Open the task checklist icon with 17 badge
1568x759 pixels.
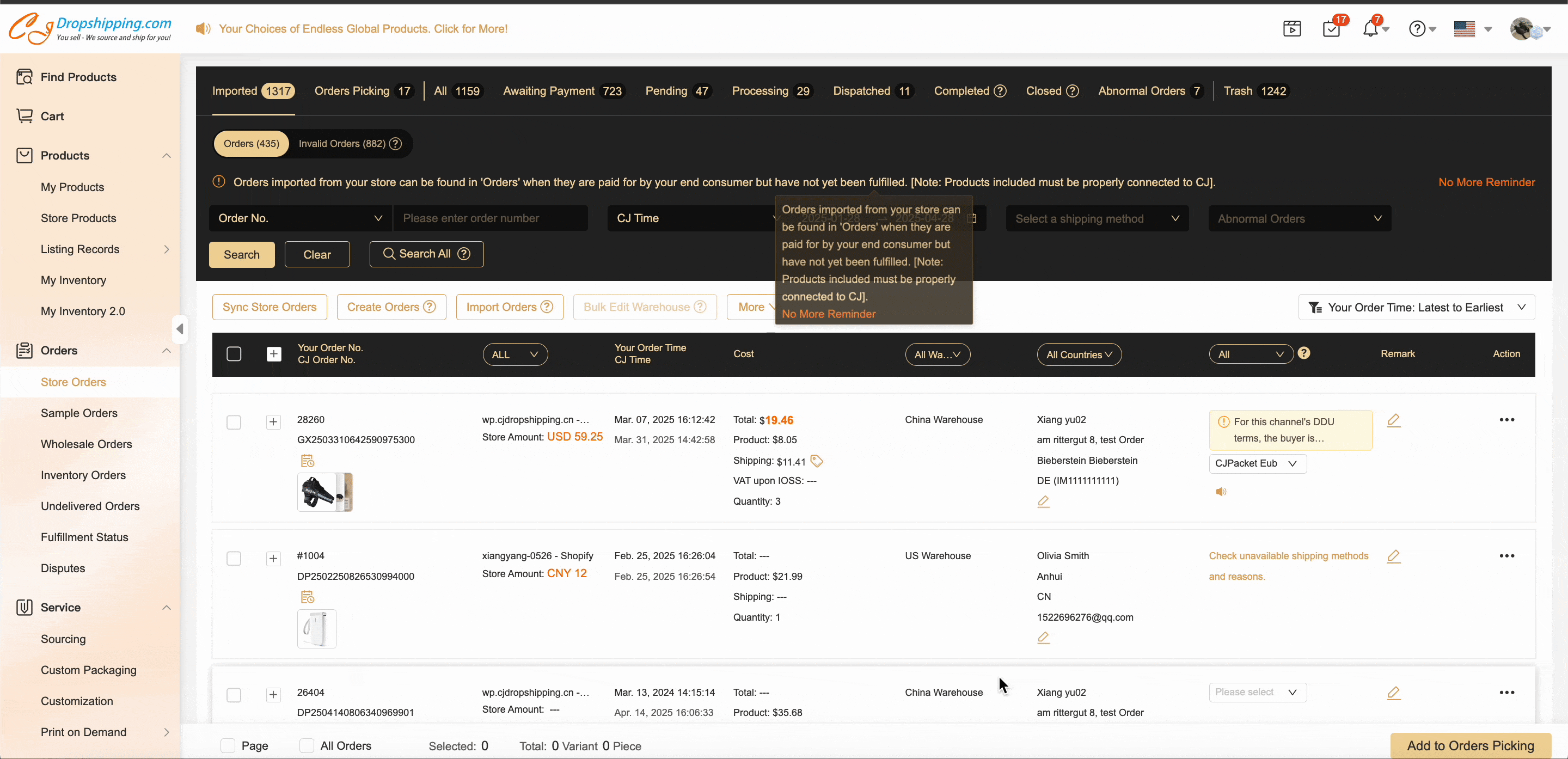(x=1332, y=29)
